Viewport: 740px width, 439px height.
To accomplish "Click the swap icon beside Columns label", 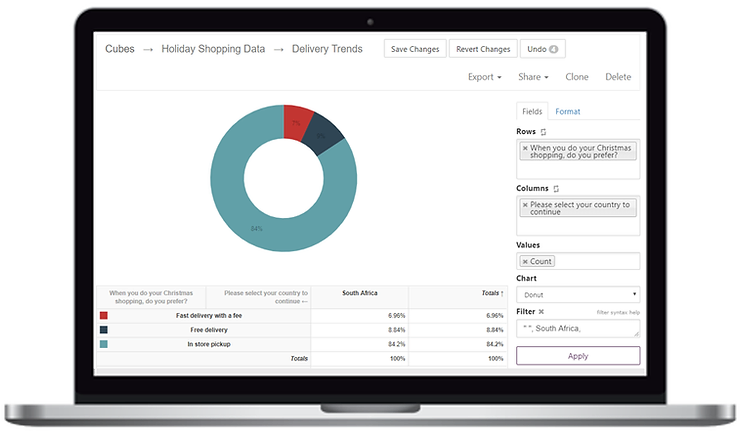I will click(556, 188).
